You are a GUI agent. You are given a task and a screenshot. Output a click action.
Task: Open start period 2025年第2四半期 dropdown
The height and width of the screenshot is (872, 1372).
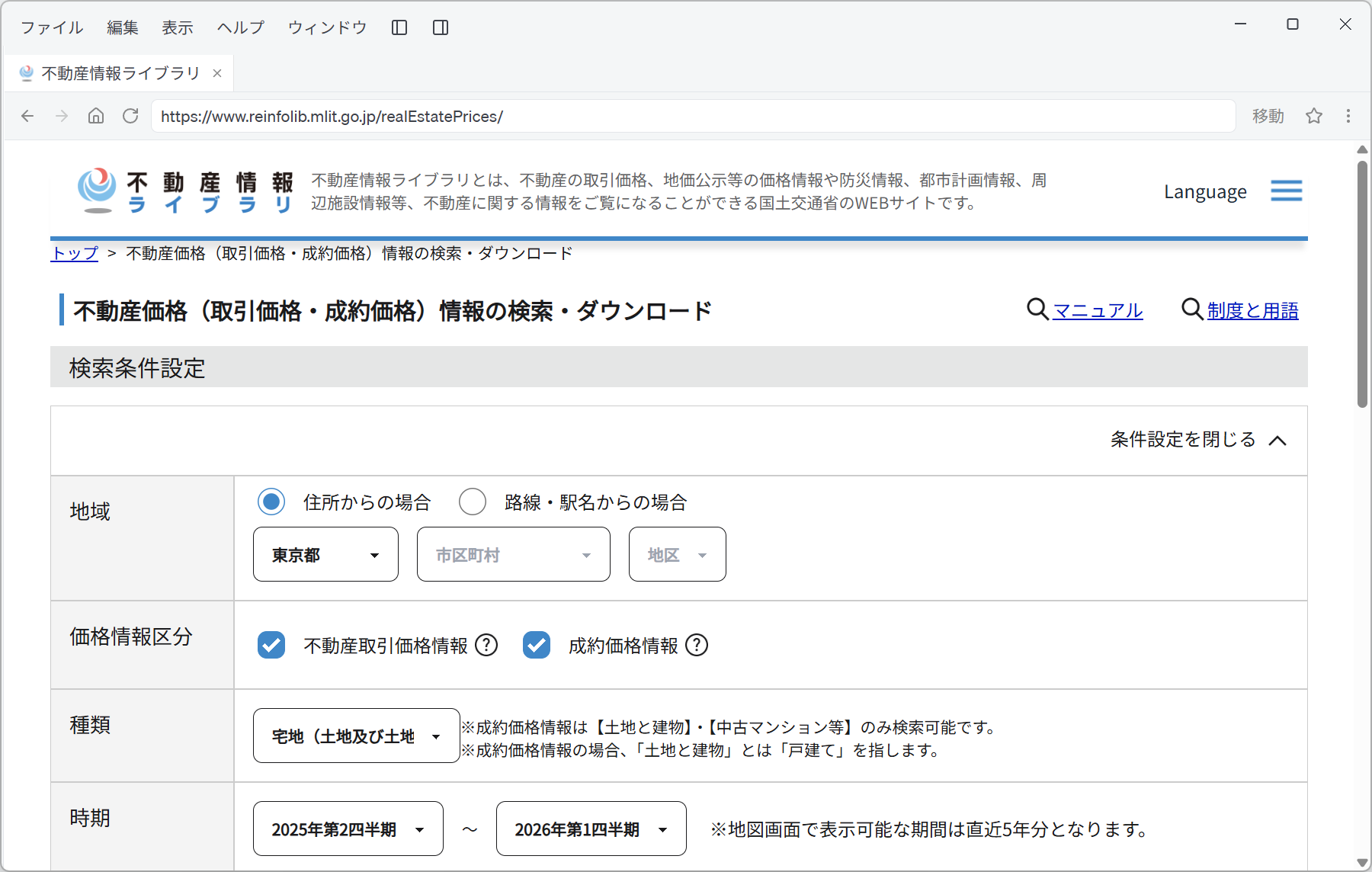click(x=348, y=829)
